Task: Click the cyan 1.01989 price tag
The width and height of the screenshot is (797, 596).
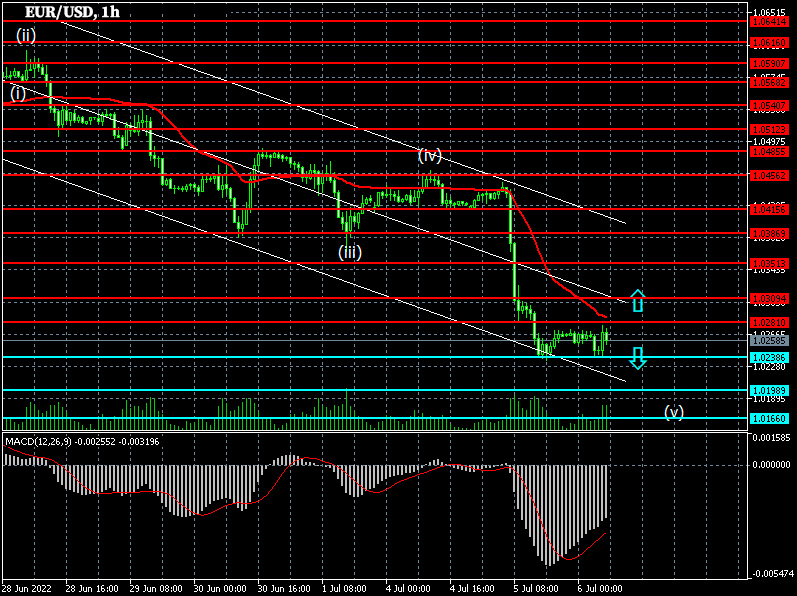Action: coord(770,390)
